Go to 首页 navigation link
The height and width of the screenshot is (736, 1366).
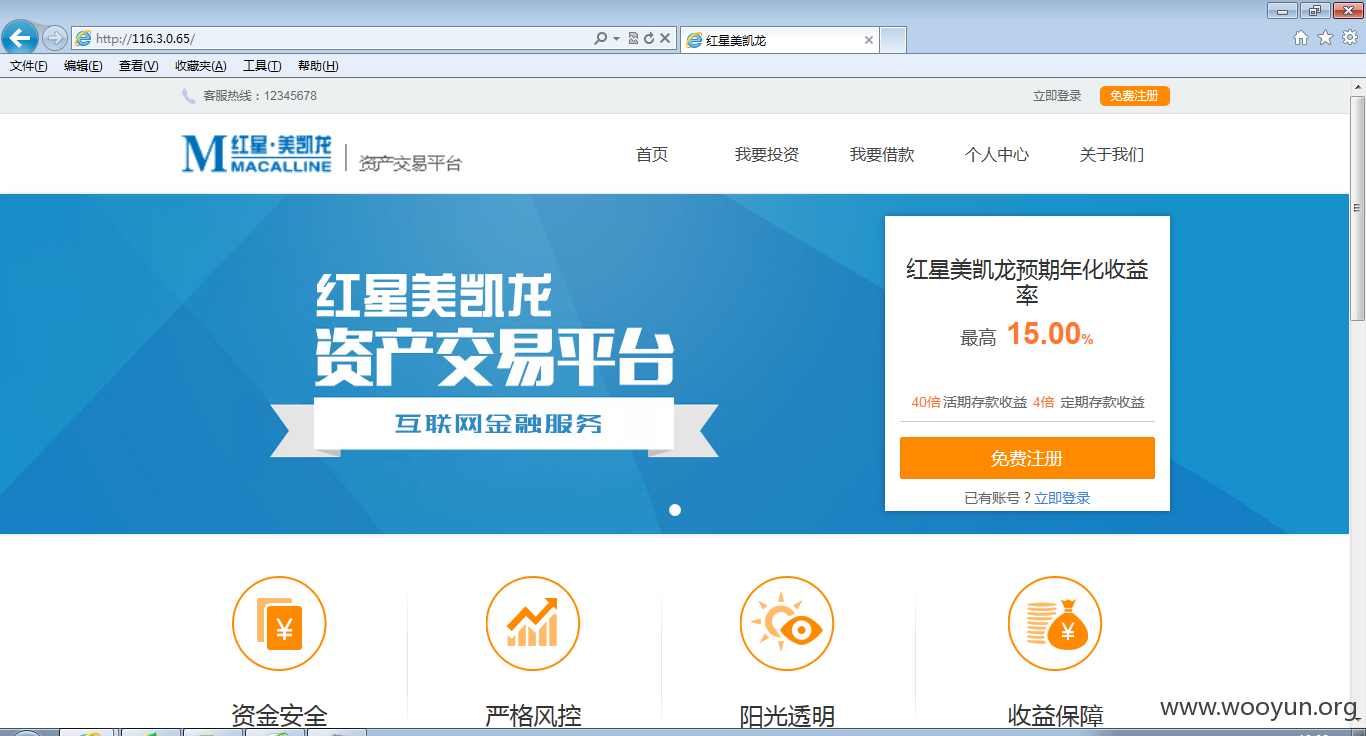coord(652,154)
